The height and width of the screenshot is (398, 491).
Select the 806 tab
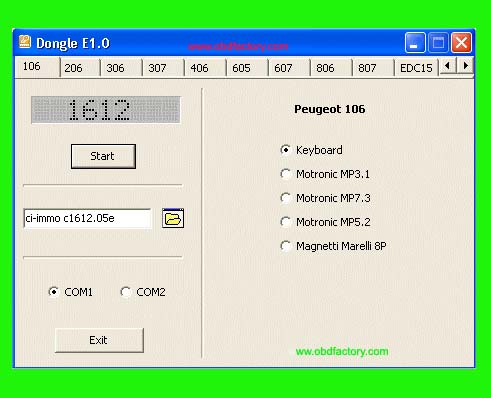pos(332,68)
